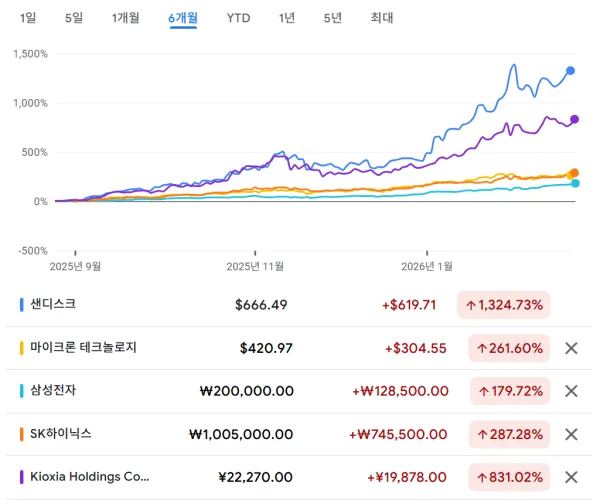Click the $666.49 price value
Image resolution: width=600 pixels, height=500 pixels.
click(x=261, y=305)
